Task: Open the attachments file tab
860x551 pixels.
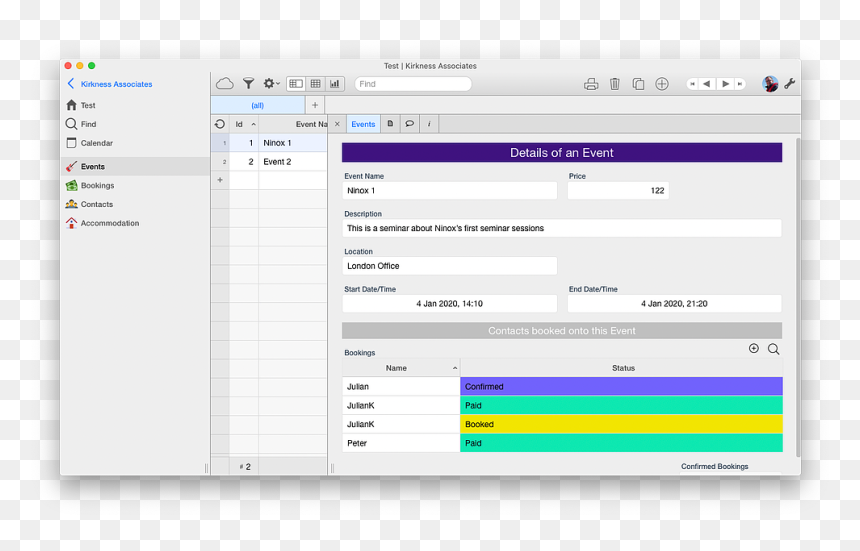Action: [390, 124]
